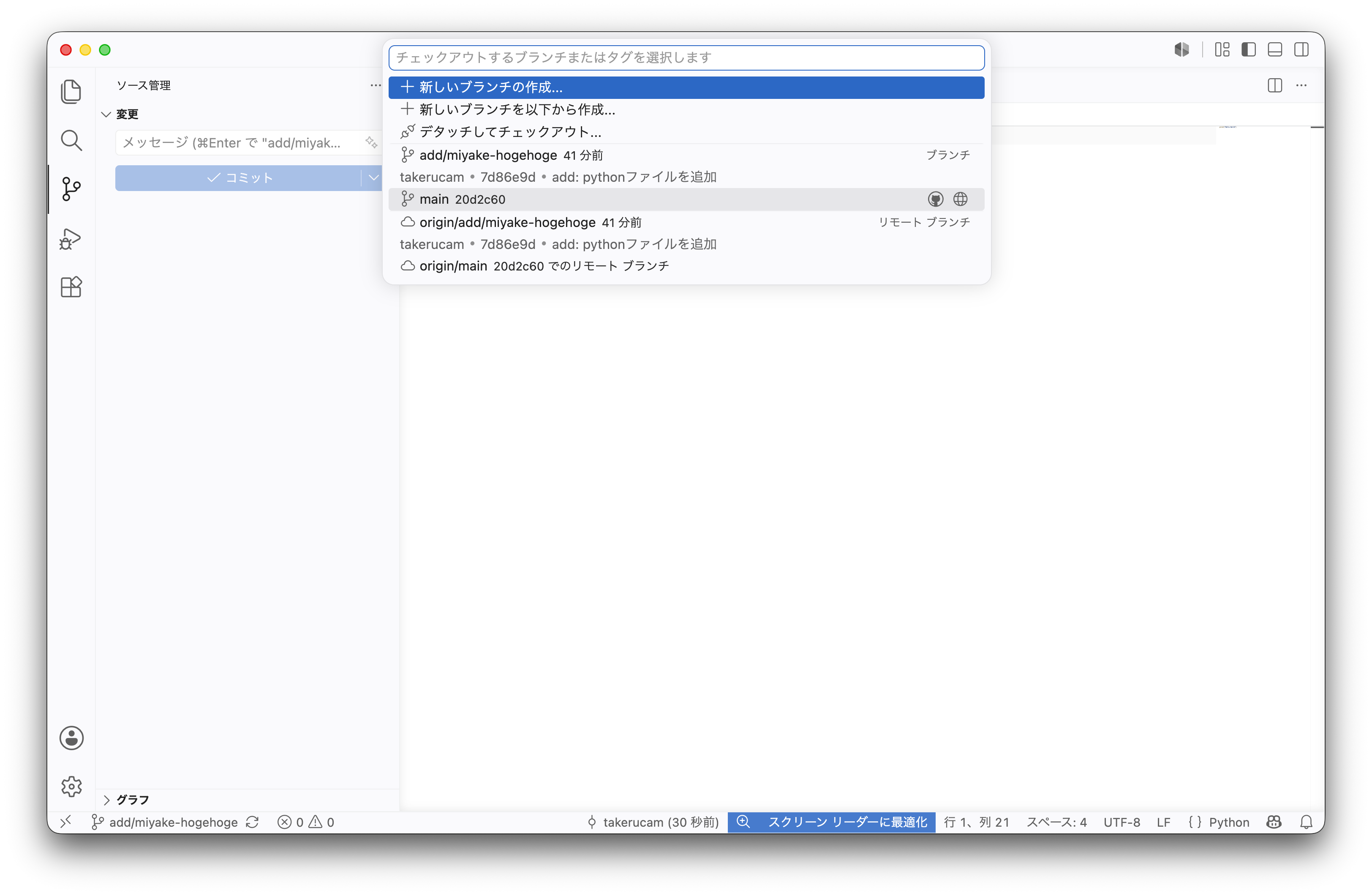The height and width of the screenshot is (896, 1372).
Task: Open main branch on GitHub icon
Action: [936, 199]
